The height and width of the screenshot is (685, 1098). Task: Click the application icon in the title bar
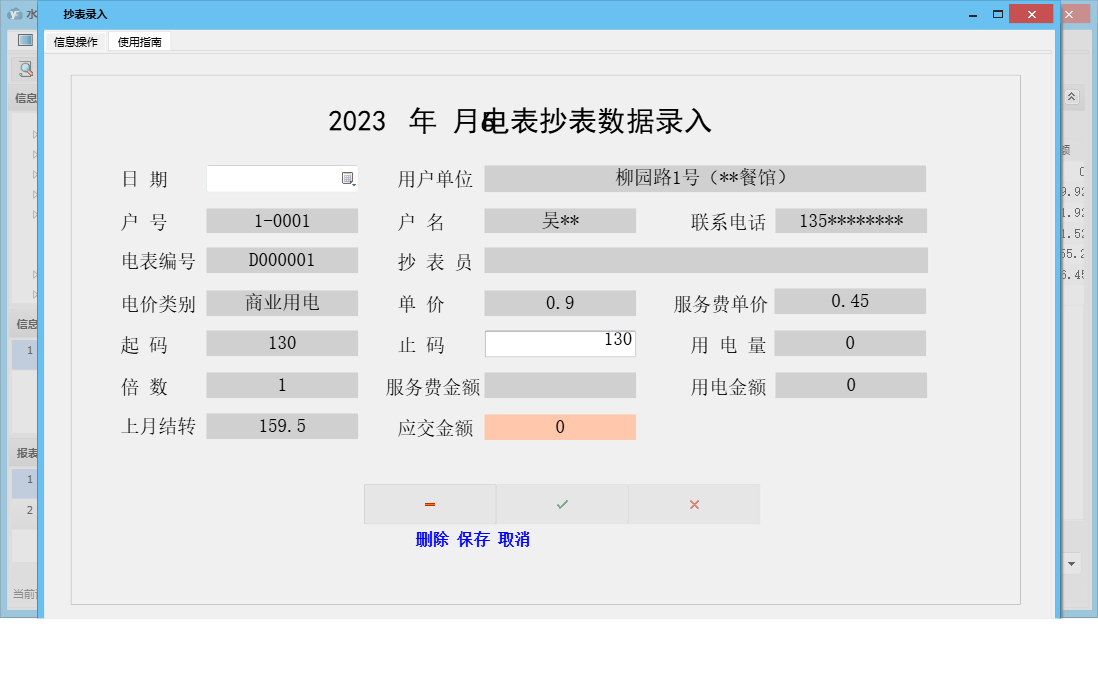pos(14,13)
